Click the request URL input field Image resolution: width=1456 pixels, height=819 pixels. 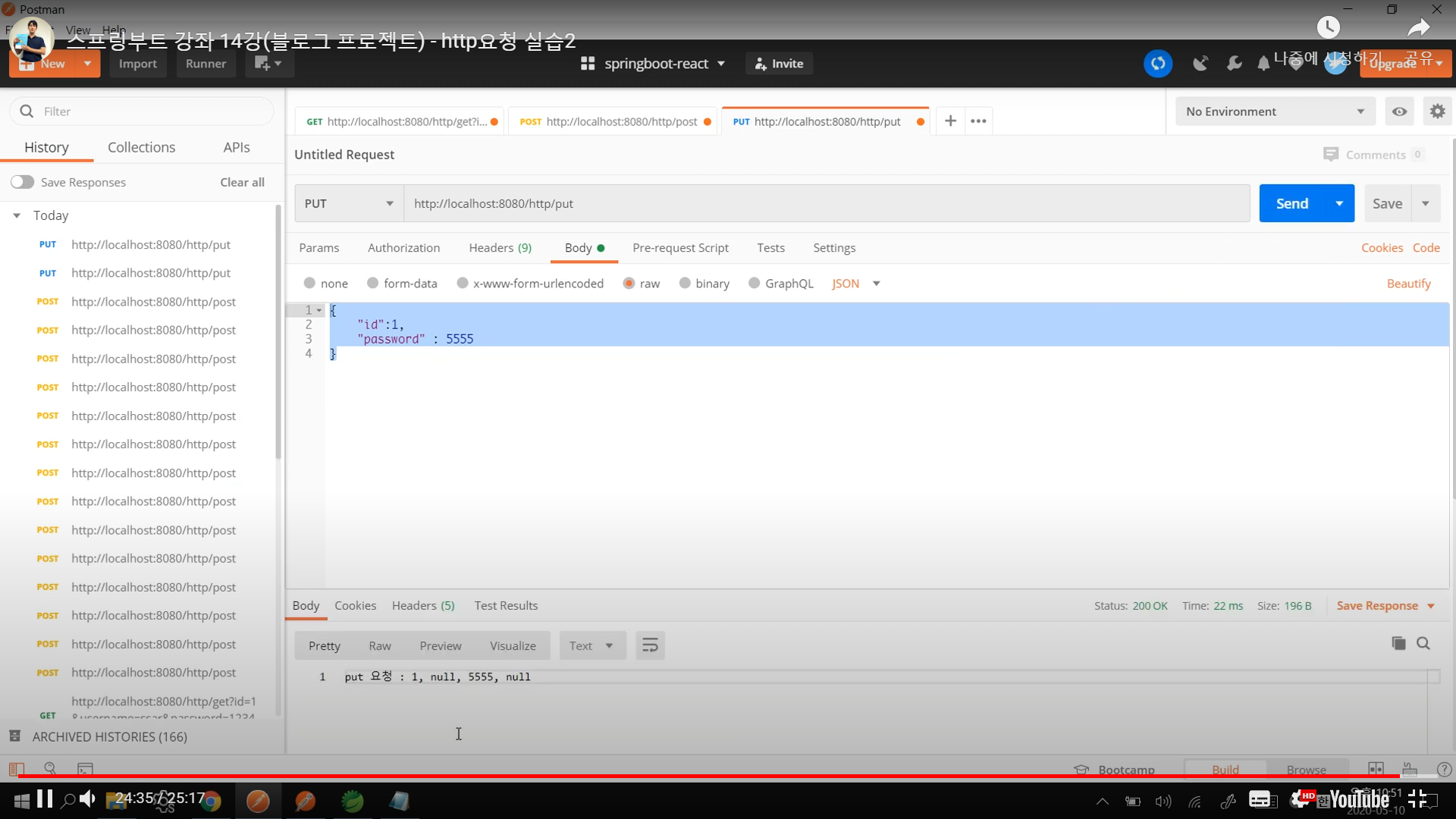(x=827, y=203)
